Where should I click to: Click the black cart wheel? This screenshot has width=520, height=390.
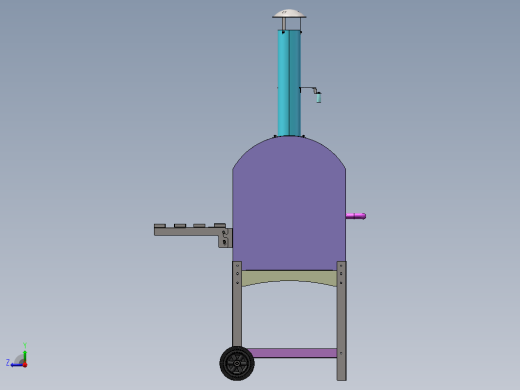(237, 363)
